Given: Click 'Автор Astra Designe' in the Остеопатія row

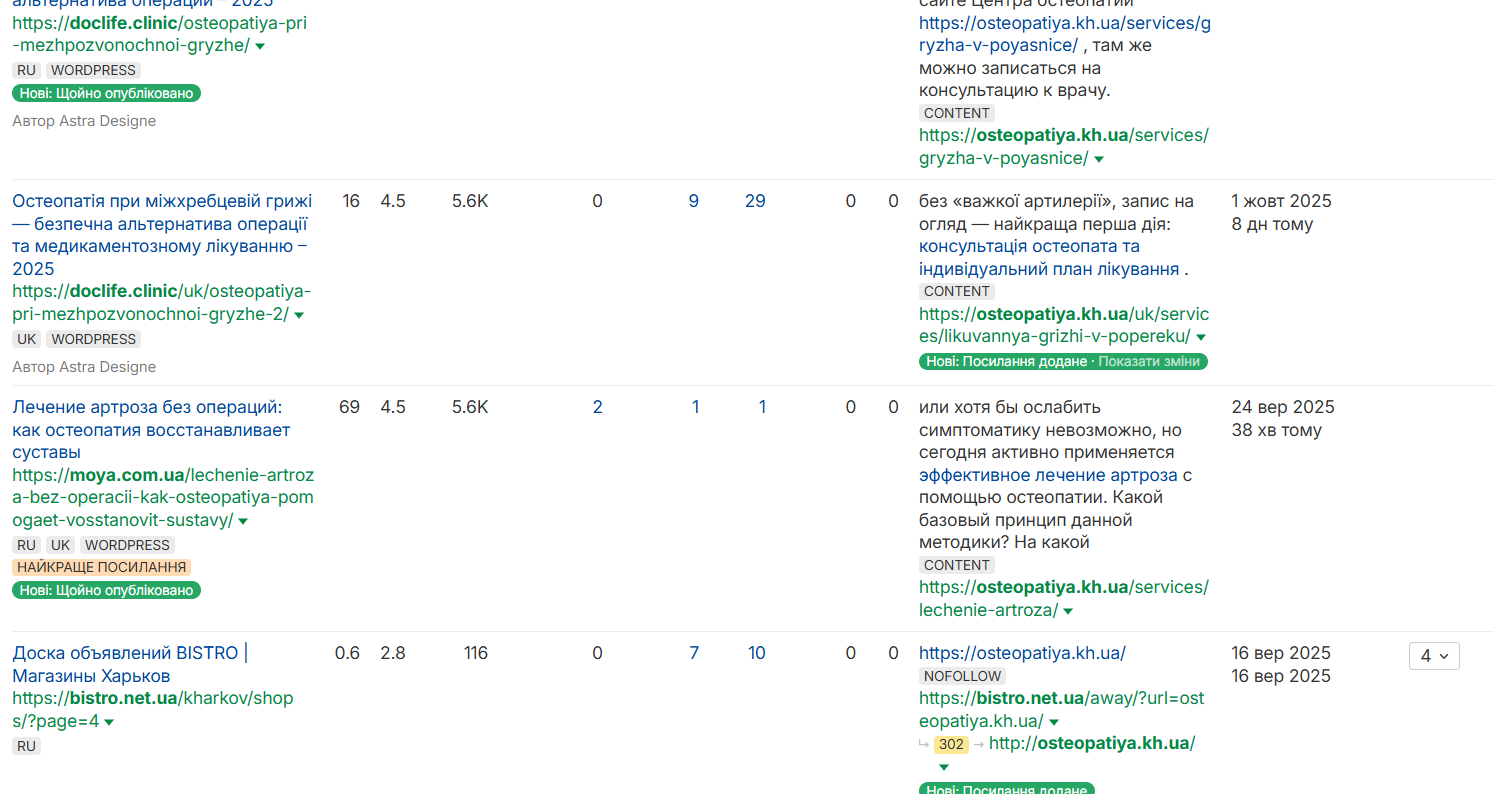Looking at the screenshot, I should pyautogui.click(x=84, y=367).
